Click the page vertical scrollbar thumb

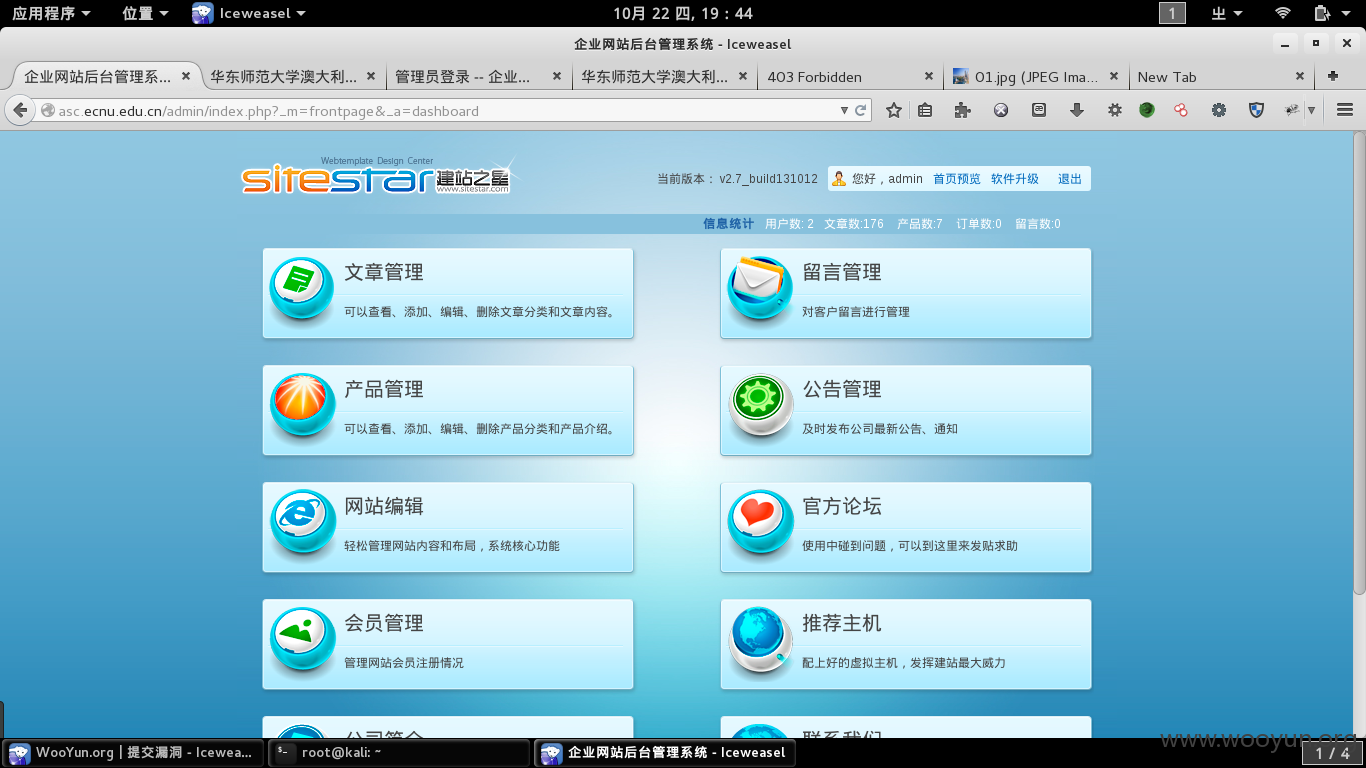(x=1359, y=362)
